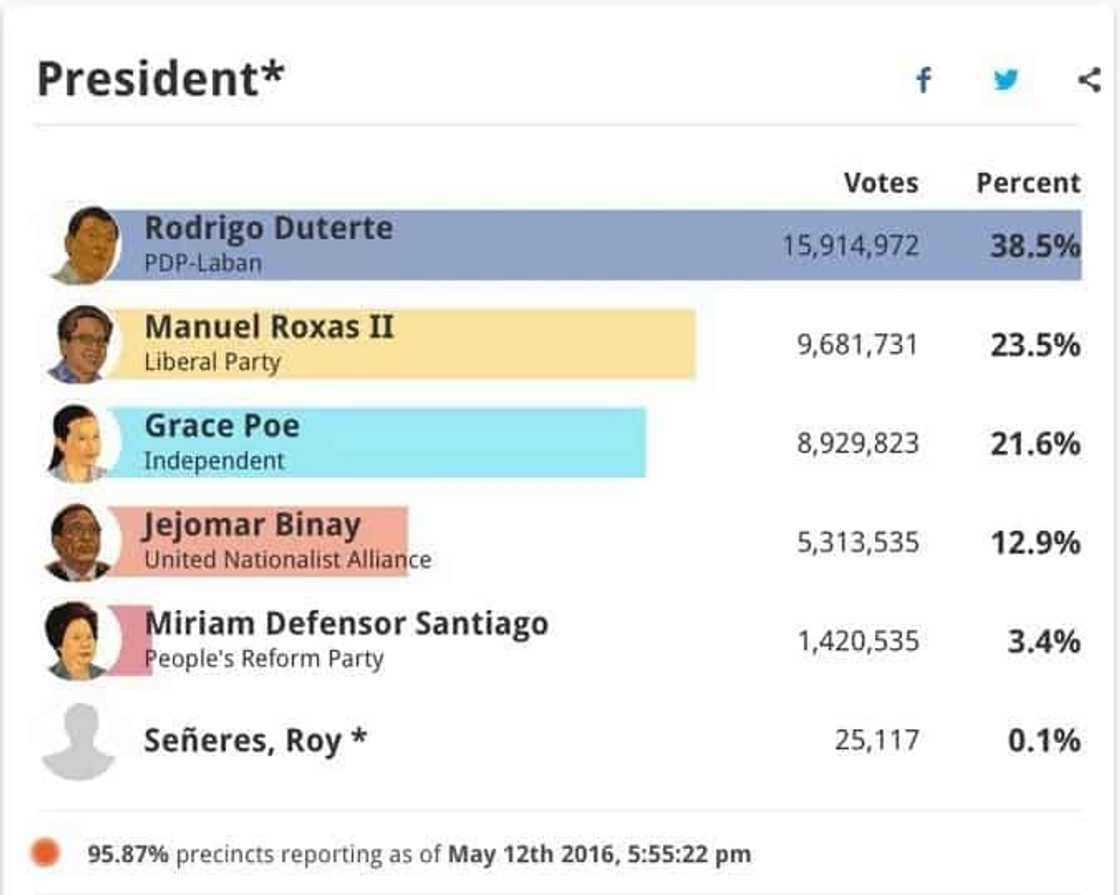This screenshot has width=1120, height=895.
Task: Click the Twitter share icon
Action: pos(1008,80)
